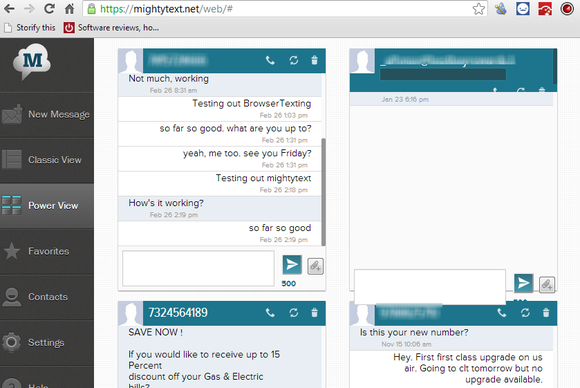Click the MightyText cloud M logo
The image size is (580, 388).
click(32, 61)
